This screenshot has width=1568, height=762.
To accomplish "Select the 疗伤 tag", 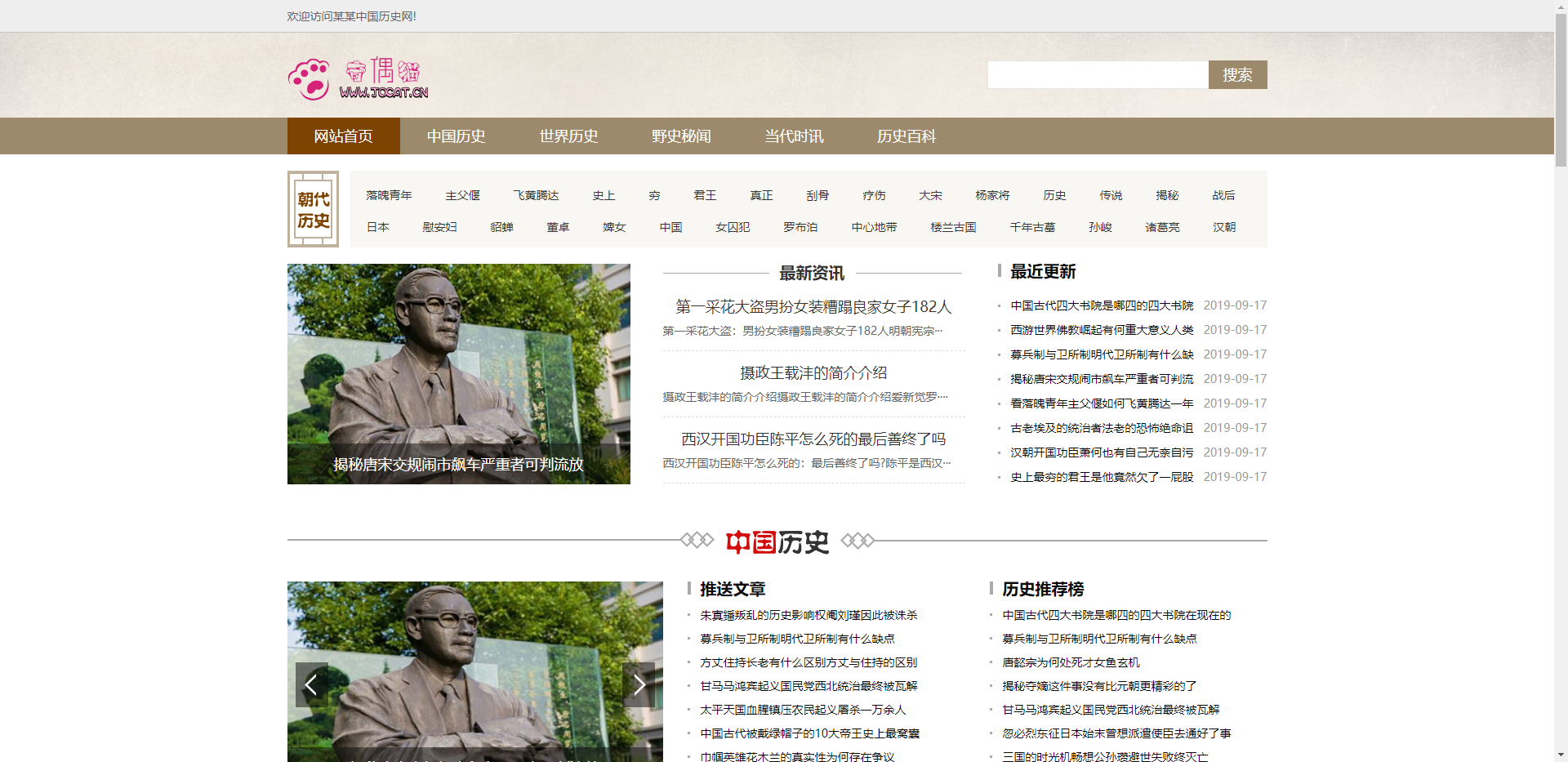I will [x=875, y=195].
